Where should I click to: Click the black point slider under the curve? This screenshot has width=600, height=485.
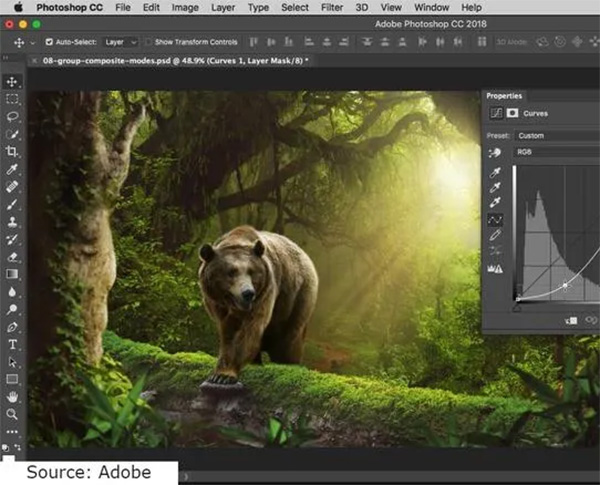517,307
